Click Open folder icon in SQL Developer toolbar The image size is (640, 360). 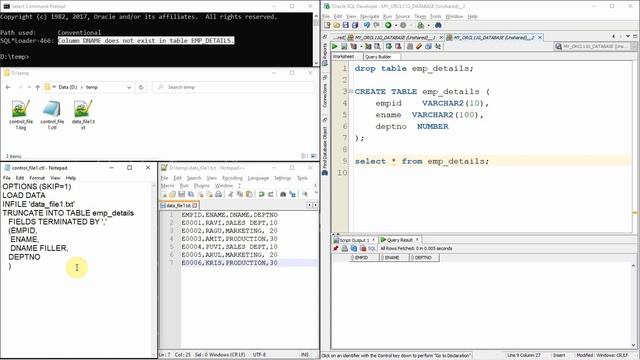tap(337, 25)
